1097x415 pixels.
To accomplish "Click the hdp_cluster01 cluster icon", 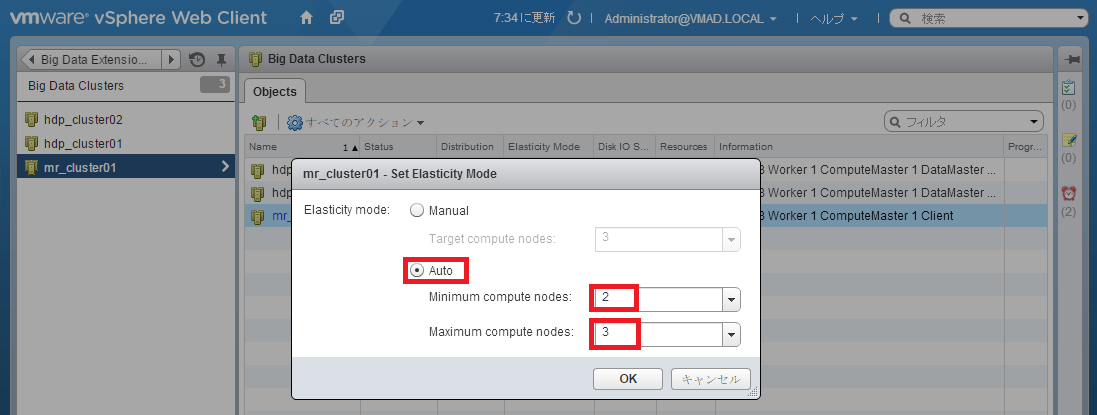I will [x=31, y=143].
